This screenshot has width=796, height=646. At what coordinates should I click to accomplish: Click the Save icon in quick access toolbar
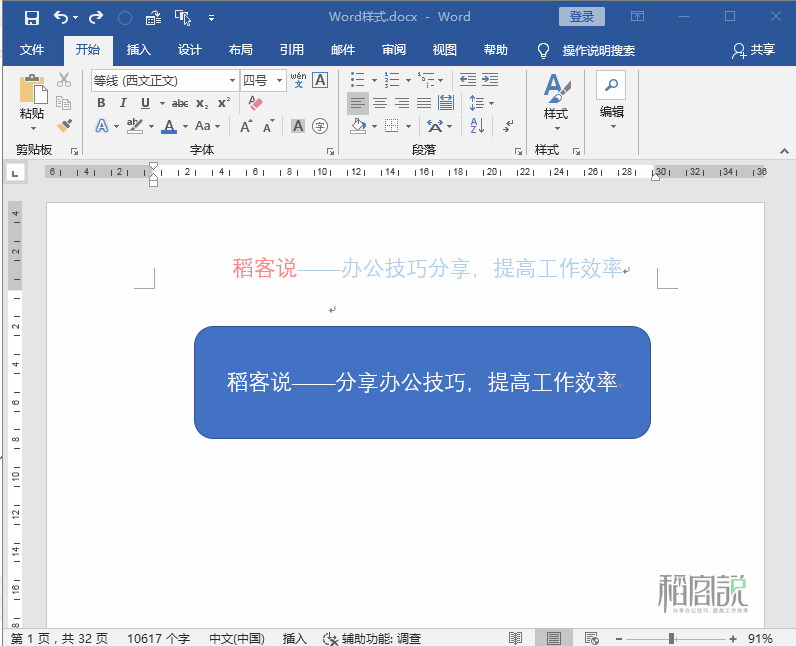[31, 18]
